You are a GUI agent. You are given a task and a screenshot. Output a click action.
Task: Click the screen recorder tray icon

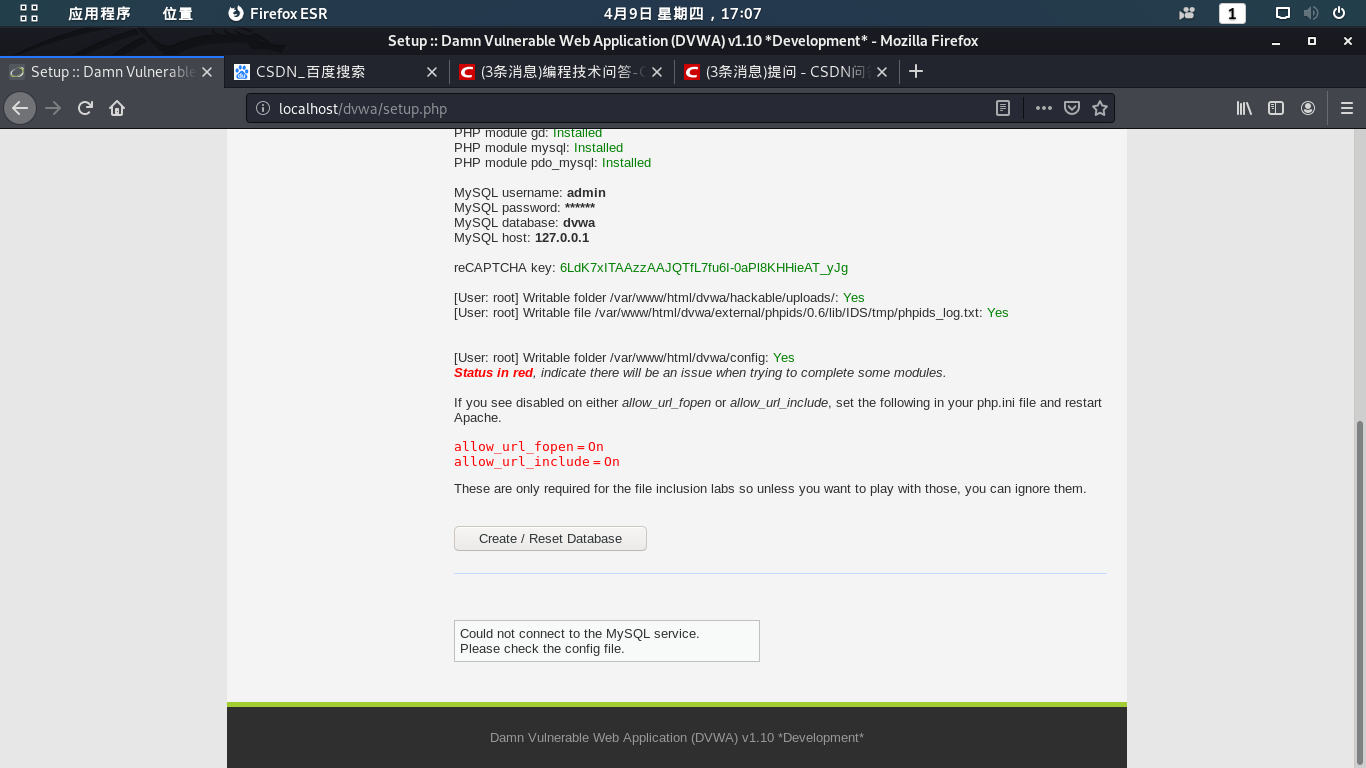click(1187, 13)
